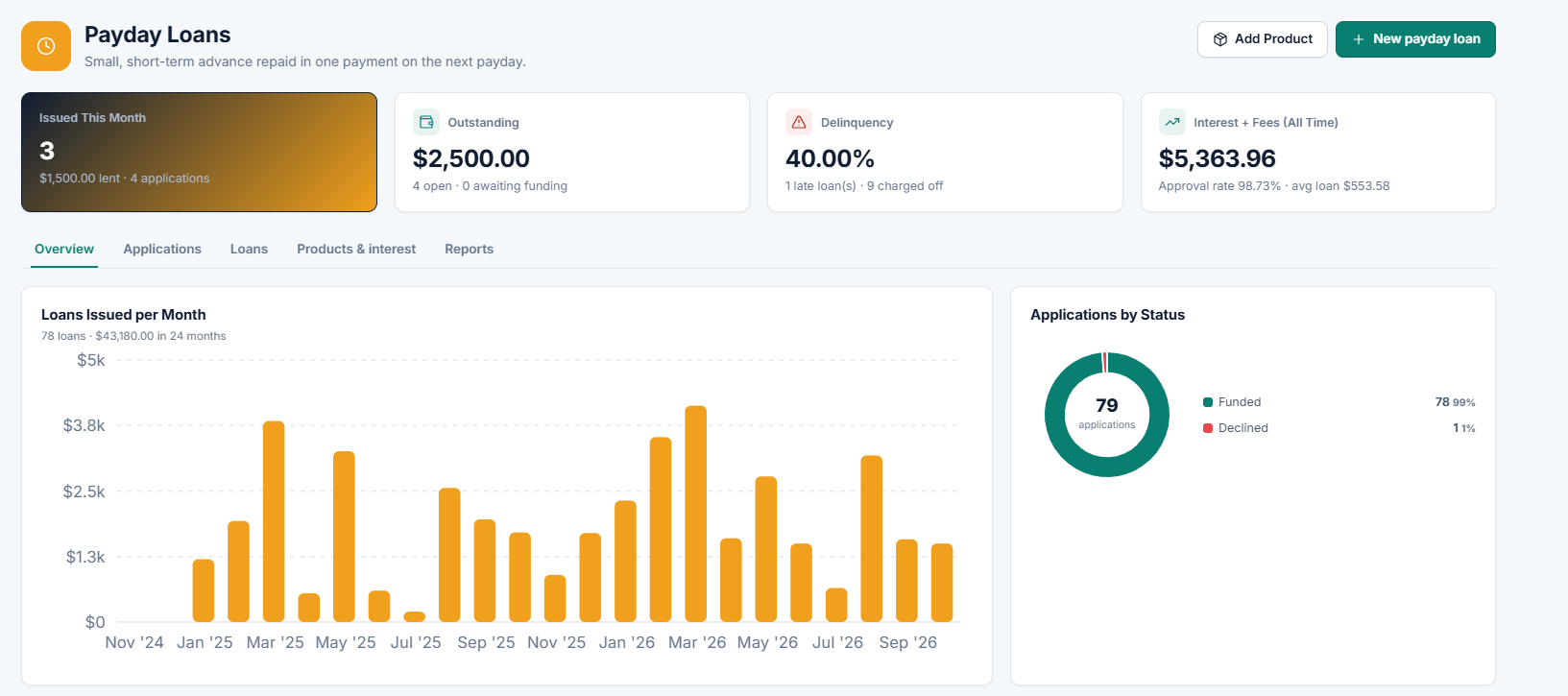Click the orange Payday Loans clock icon
Image resolution: width=1568 pixels, height=696 pixels.
pyautogui.click(x=46, y=46)
